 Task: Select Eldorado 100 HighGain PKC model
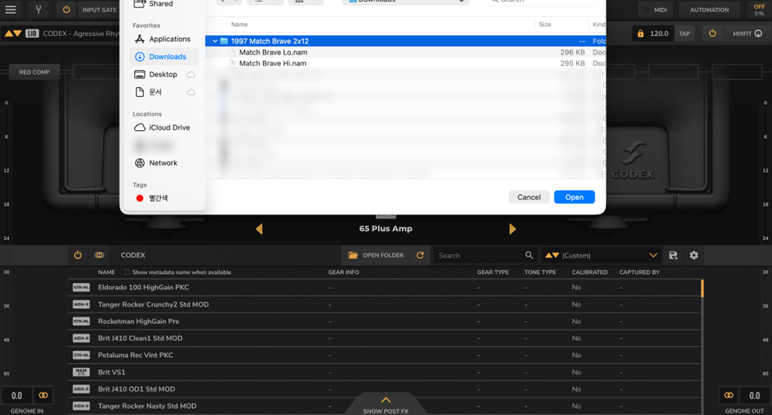[x=384, y=287]
